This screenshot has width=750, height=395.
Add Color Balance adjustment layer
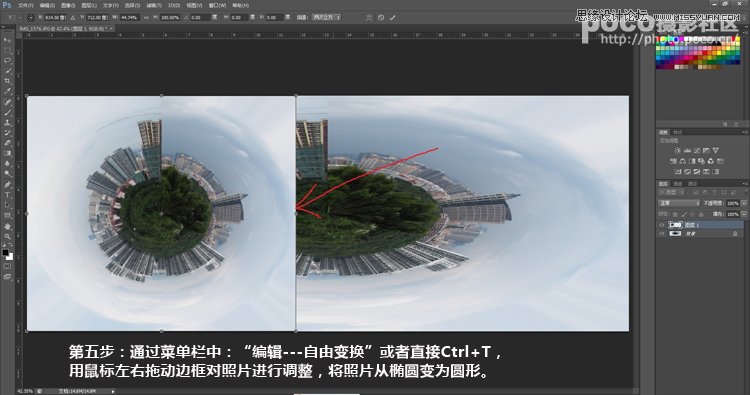click(683, 161)
